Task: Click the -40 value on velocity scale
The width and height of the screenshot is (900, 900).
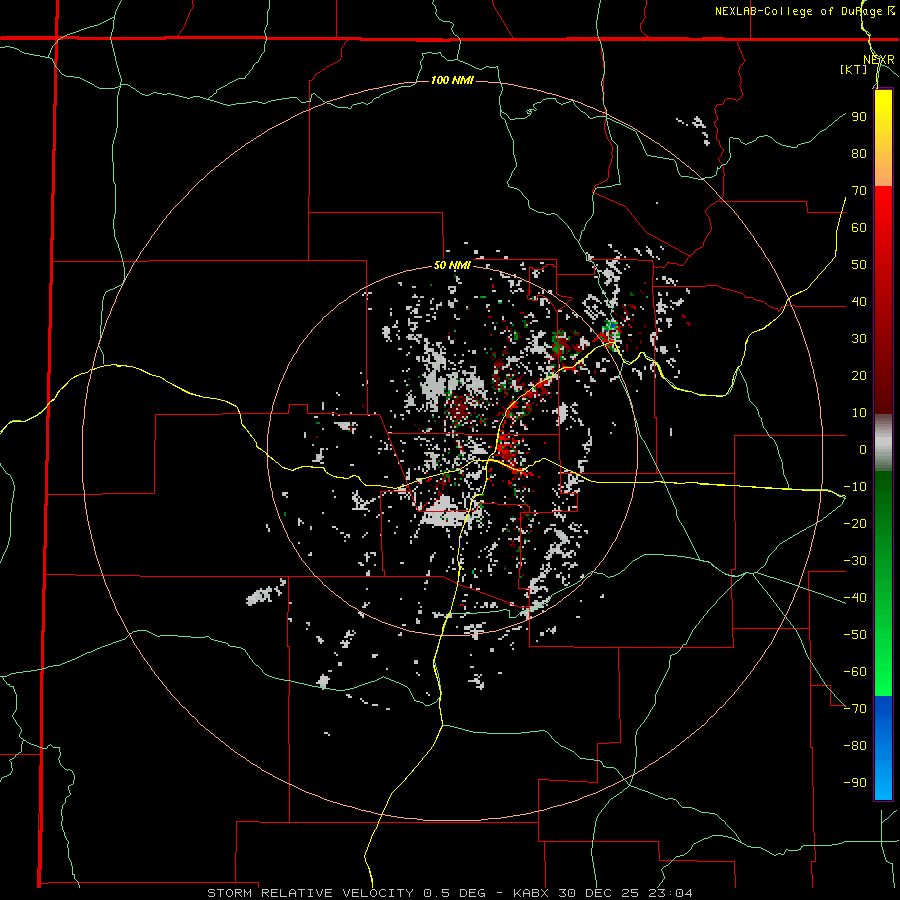Action: point(855,598)
